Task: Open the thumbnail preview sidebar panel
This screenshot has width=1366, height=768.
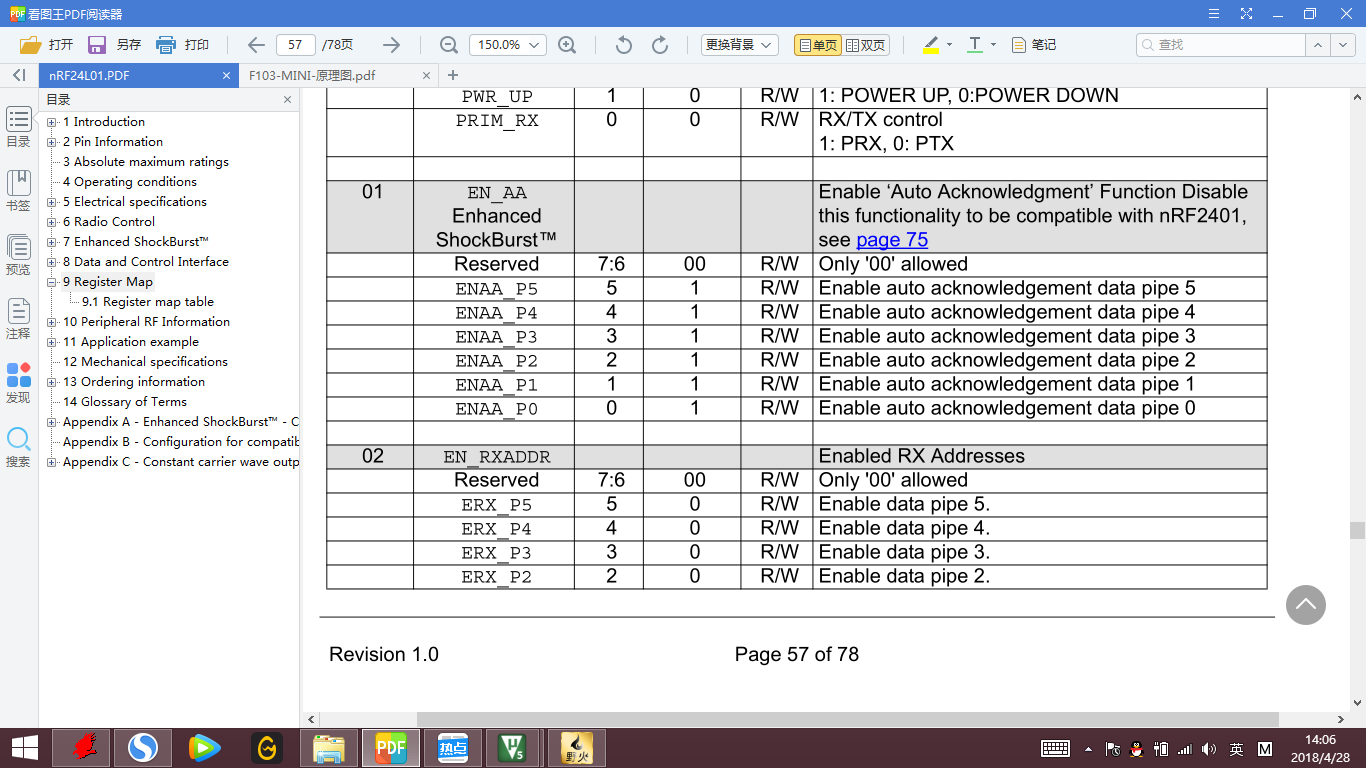Action: pos(18,254)
